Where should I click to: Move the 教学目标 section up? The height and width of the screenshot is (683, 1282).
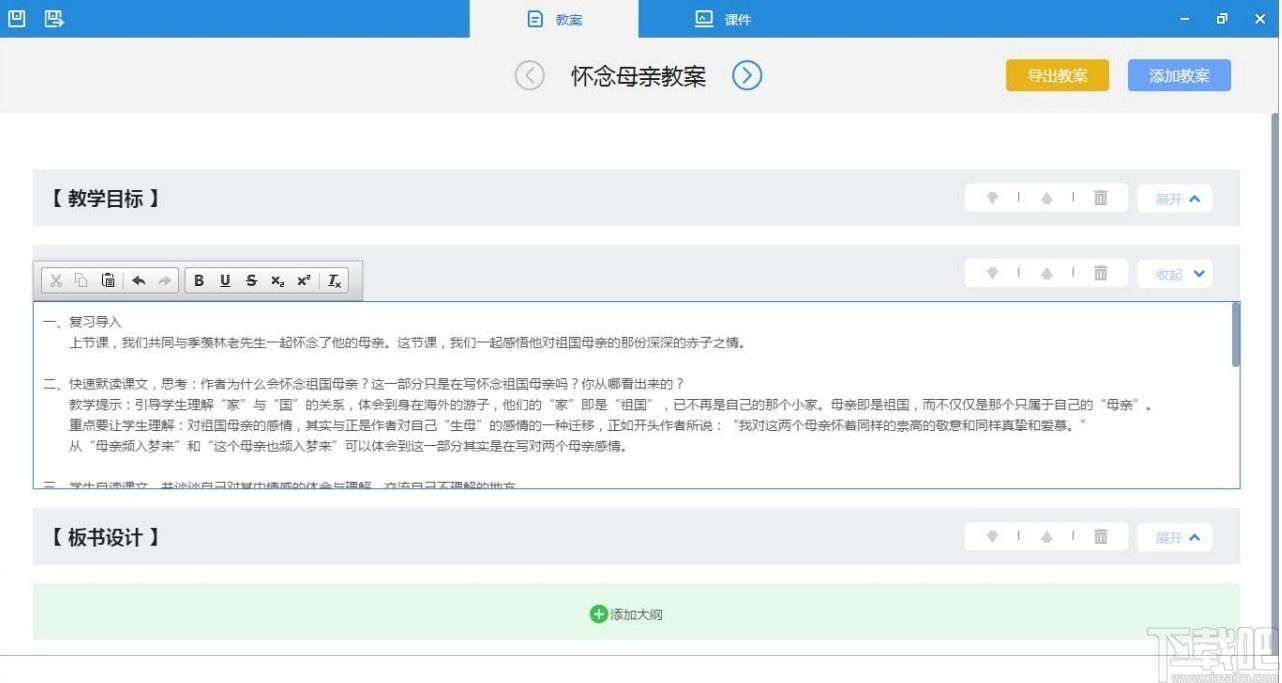(x=1047, y=198)
